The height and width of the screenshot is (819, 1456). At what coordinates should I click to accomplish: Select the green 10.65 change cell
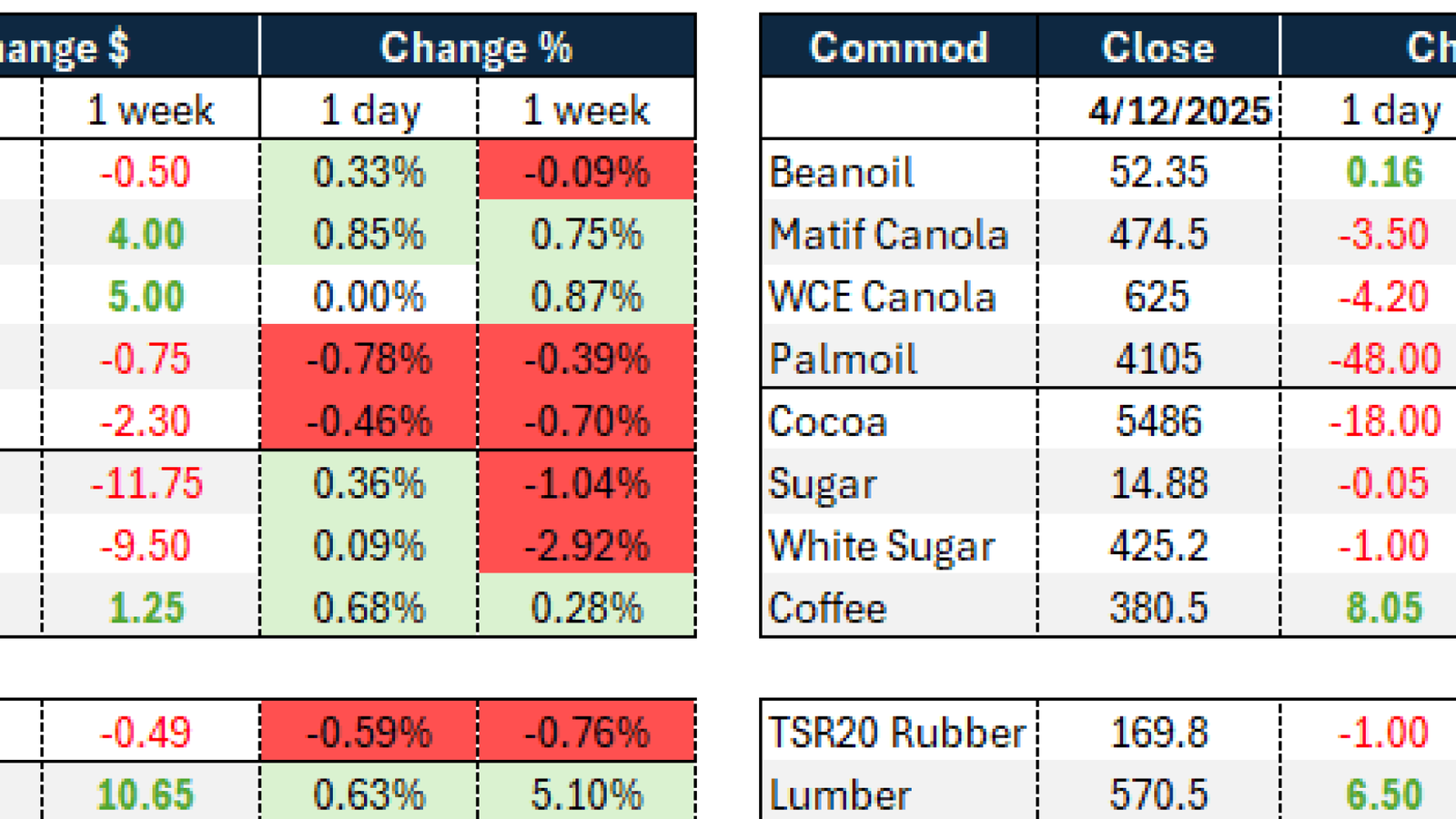146,794
